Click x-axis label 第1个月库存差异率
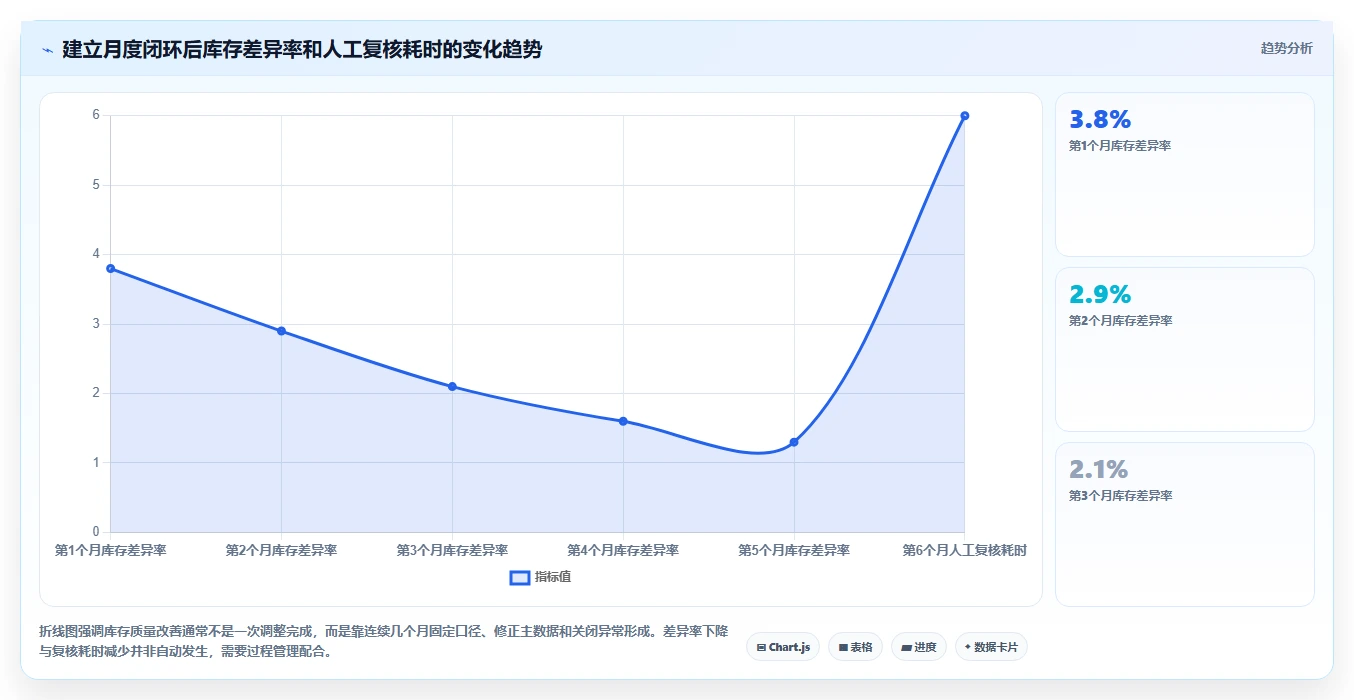Viewport: 1354px width, 700px height. click(110, 550)
